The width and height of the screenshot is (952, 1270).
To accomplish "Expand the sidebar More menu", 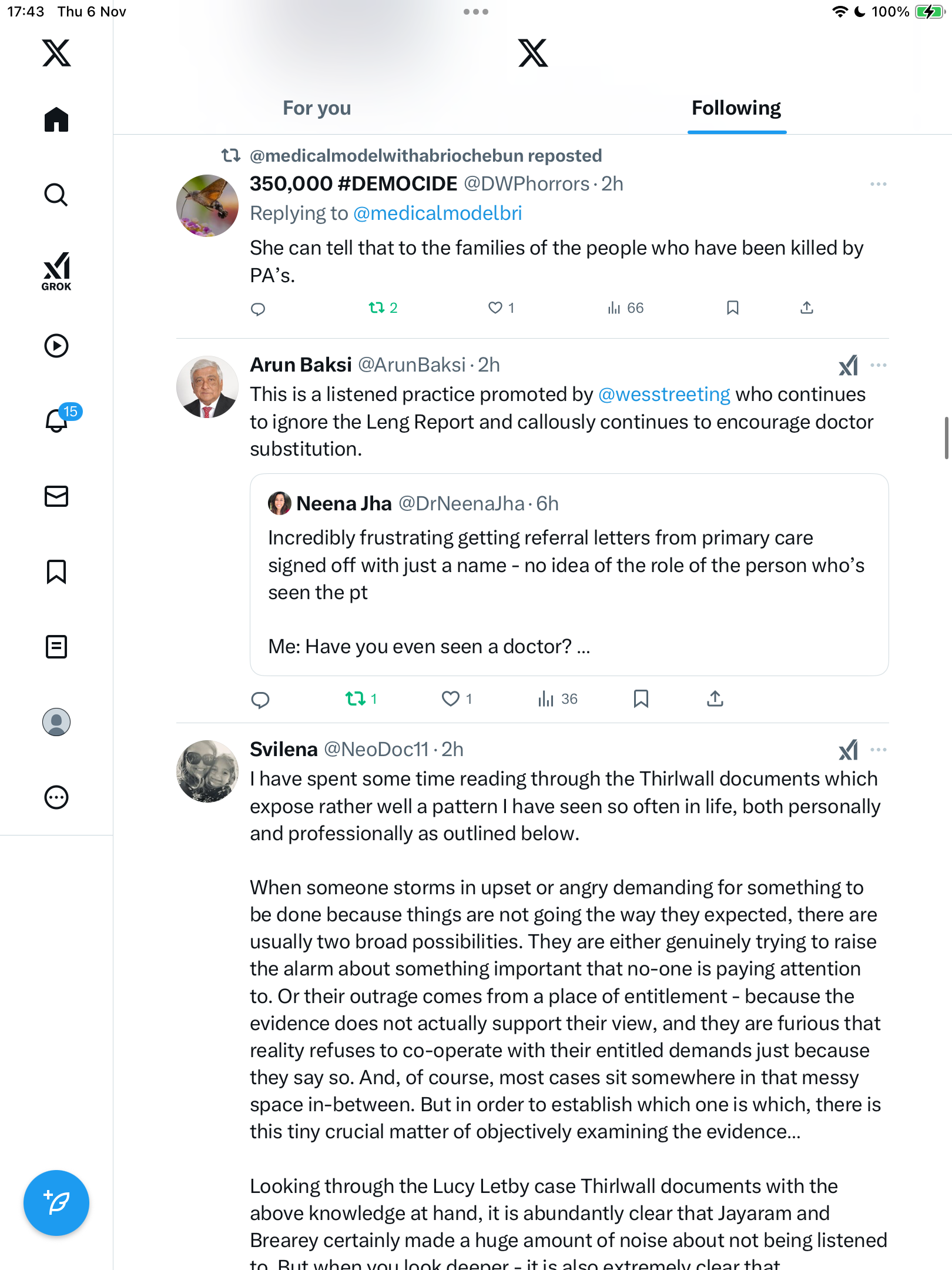I will click(56, 797).
